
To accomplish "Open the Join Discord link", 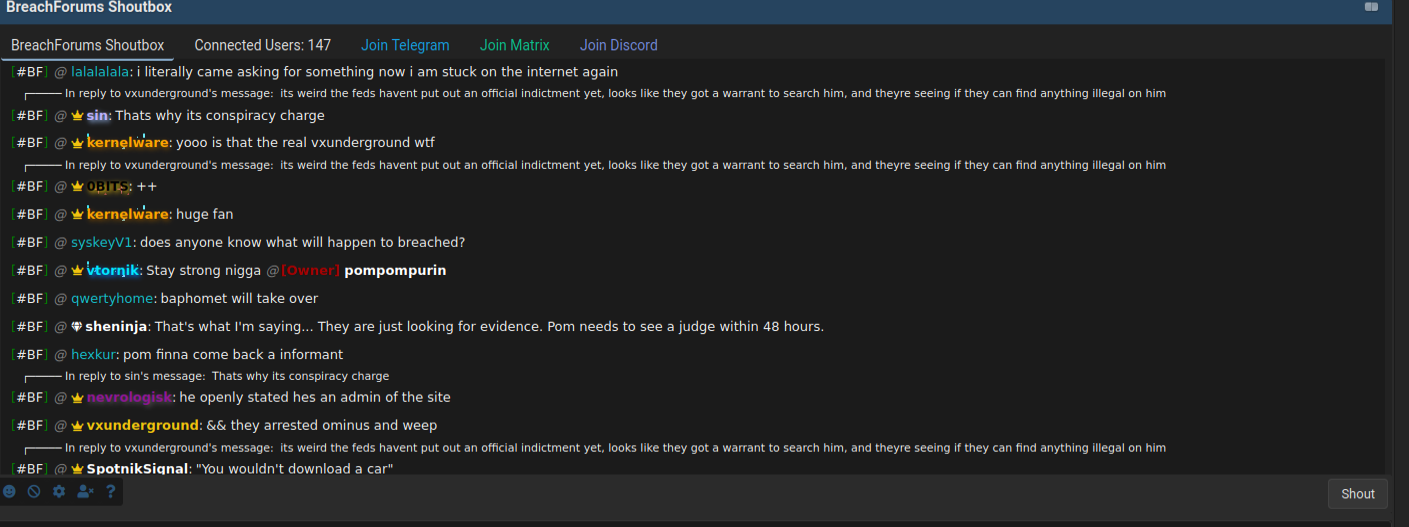I will (x=619, y=45).
